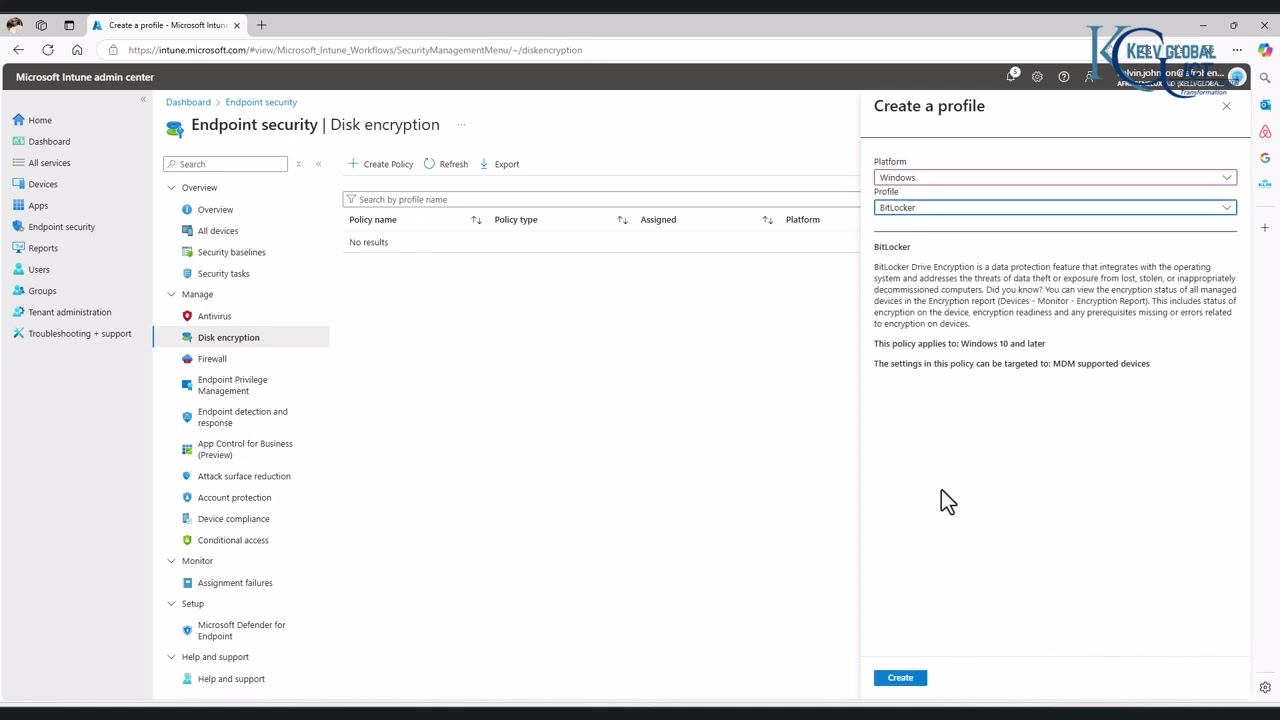Click the Dashboard breadcrumb link
This screenshot has width=1280, height=720.
pos(188,102)
